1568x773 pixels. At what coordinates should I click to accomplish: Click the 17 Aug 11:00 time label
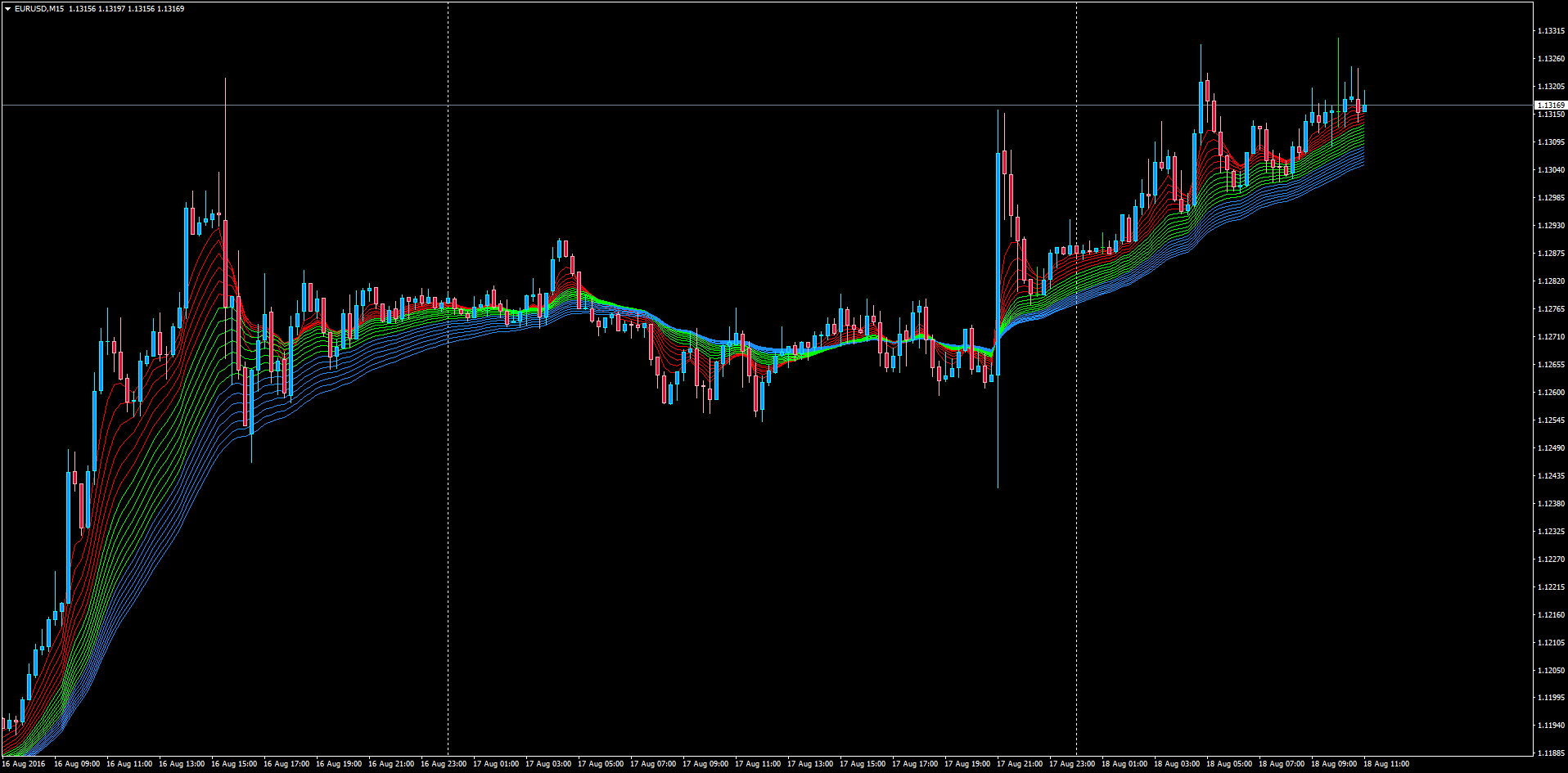point(758,764)
